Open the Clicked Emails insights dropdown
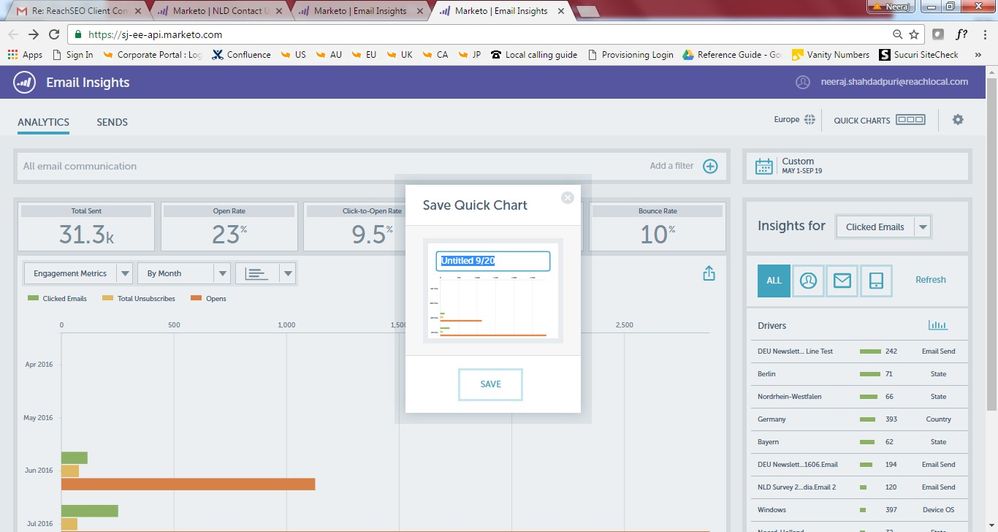This screenshot has height=532, width=998. (883, 227)
